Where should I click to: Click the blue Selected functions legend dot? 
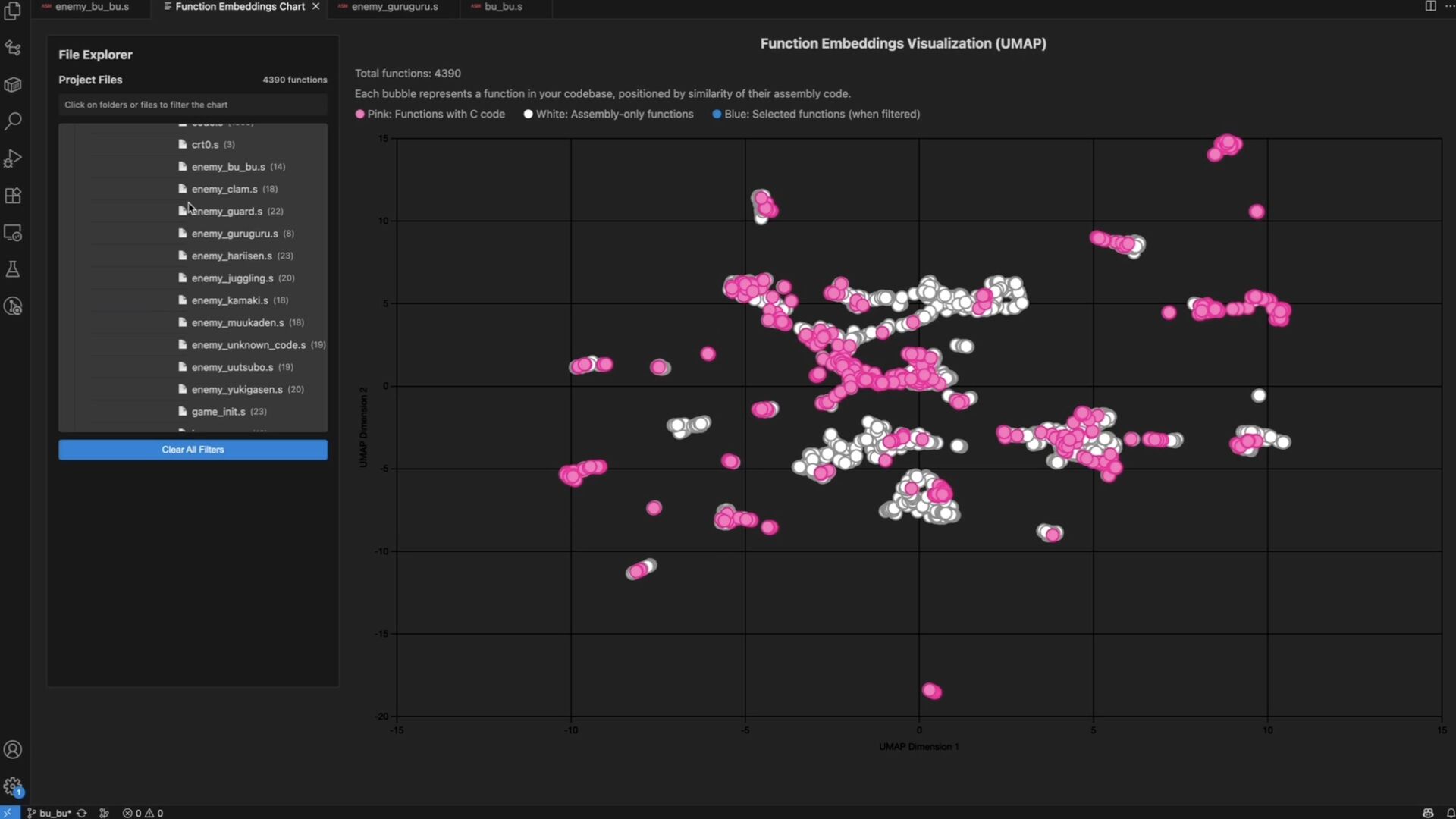tap(717, 115)
